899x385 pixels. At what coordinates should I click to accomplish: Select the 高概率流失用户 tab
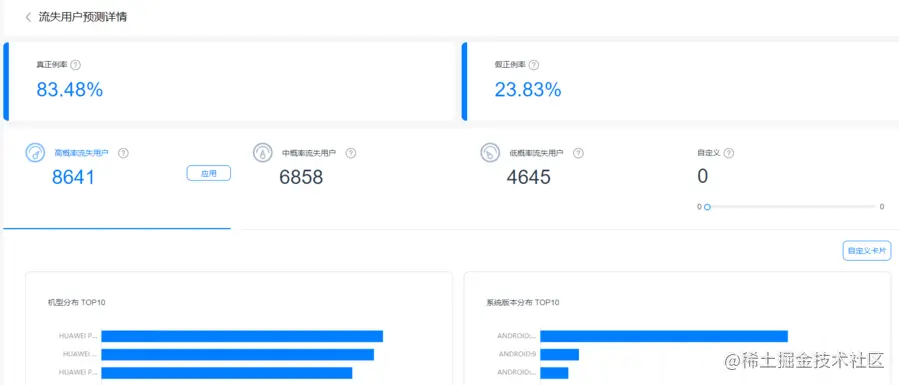point(117,179)
